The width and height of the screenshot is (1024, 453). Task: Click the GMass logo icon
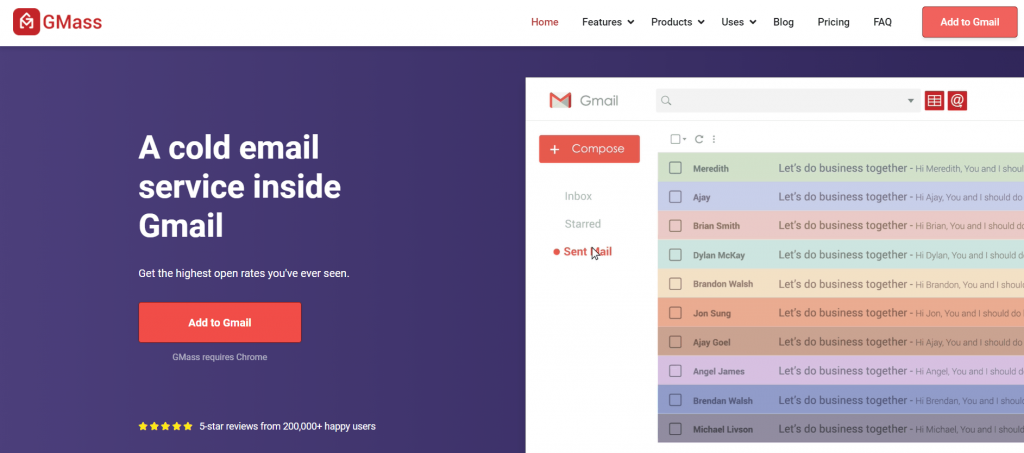[27, 22]
